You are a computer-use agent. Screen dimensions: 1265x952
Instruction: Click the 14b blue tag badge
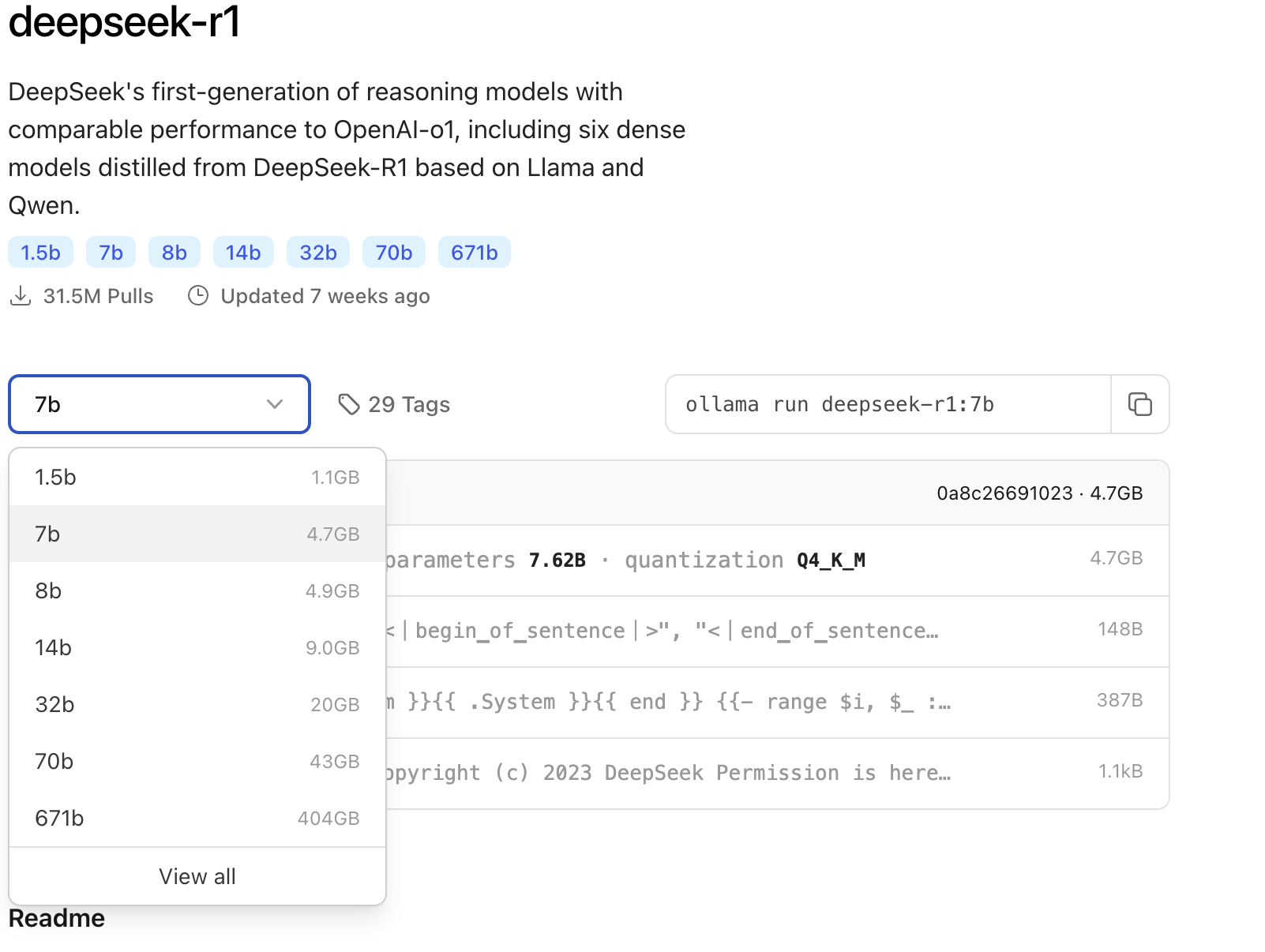point(243,253)
